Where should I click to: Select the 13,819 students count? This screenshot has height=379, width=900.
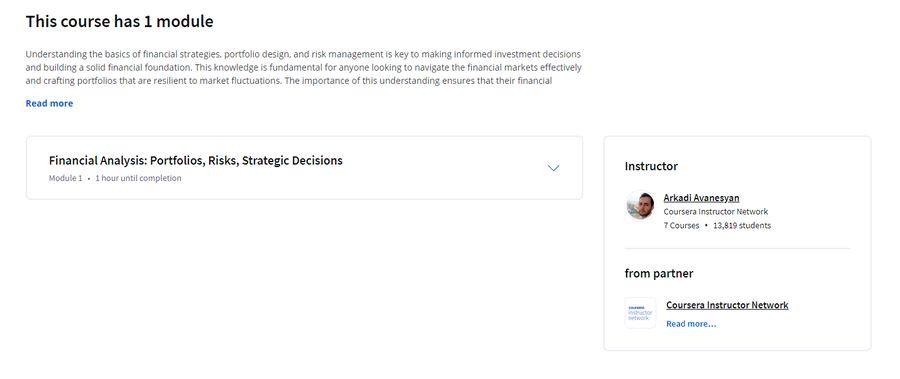742,226
